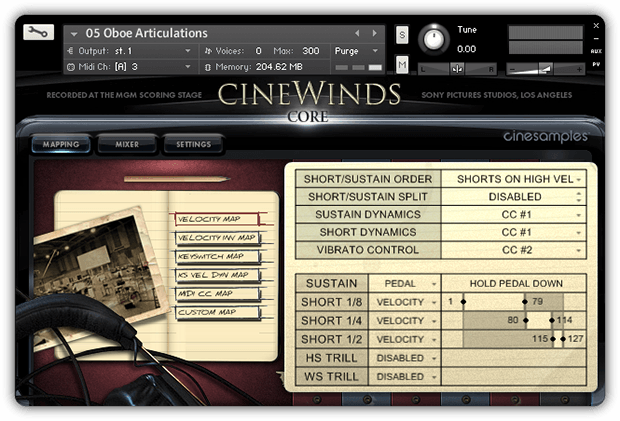This screenshot has width=620, height=421.
Task: Open the HS Trill Disabled dropdown
Action: (x=405, y=358)
